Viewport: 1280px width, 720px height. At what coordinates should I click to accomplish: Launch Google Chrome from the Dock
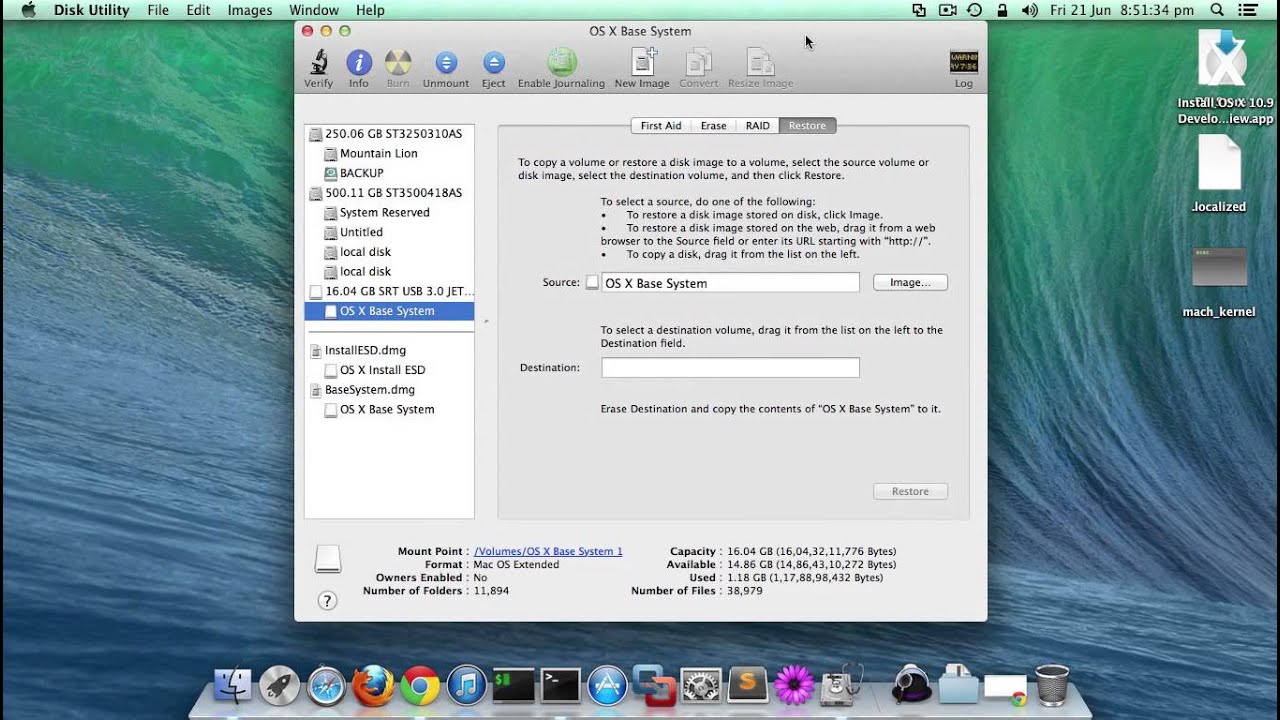click(x=420, y=685)
